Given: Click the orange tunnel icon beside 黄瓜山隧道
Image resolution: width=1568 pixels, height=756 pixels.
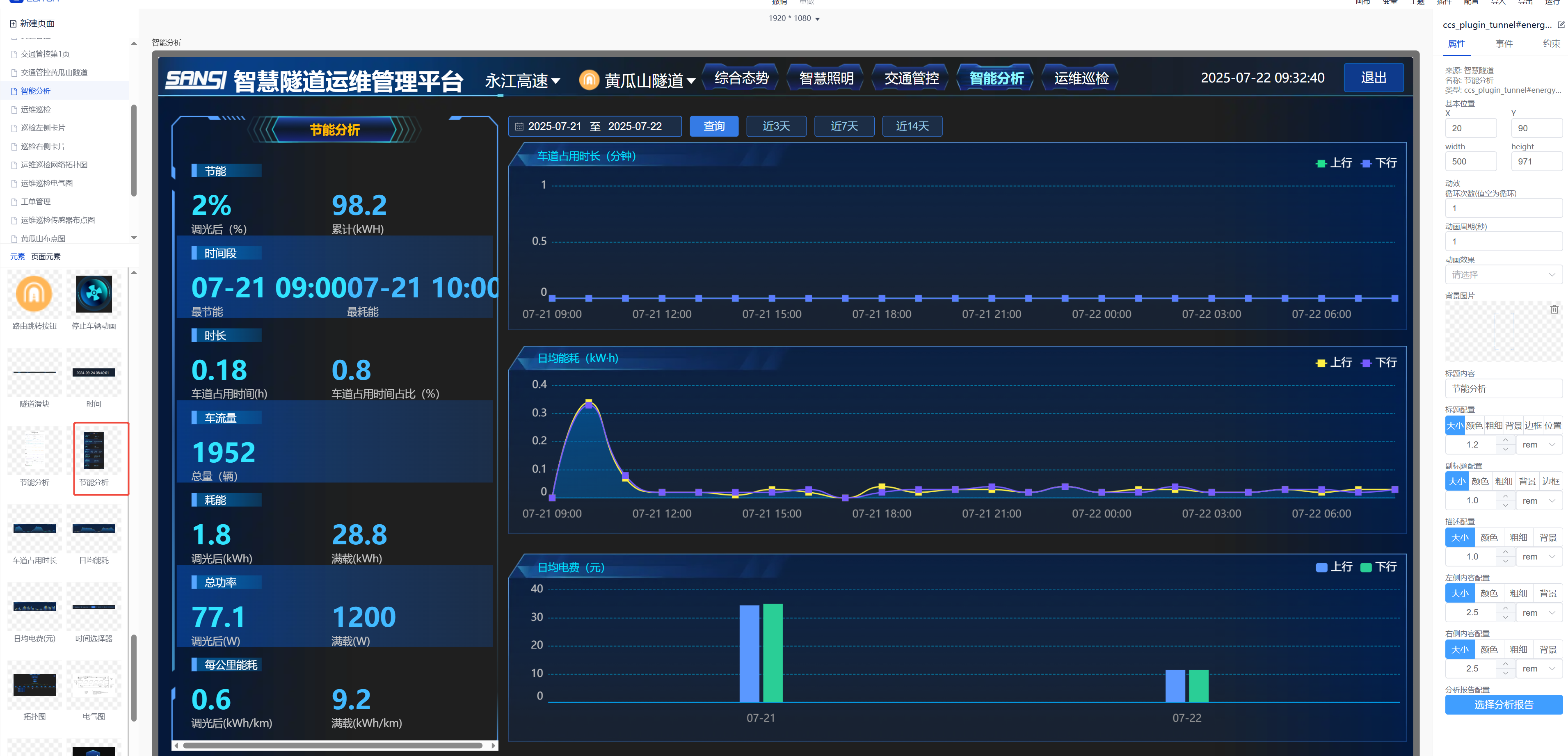Looking at the screenshot, I should pos(589,80).
